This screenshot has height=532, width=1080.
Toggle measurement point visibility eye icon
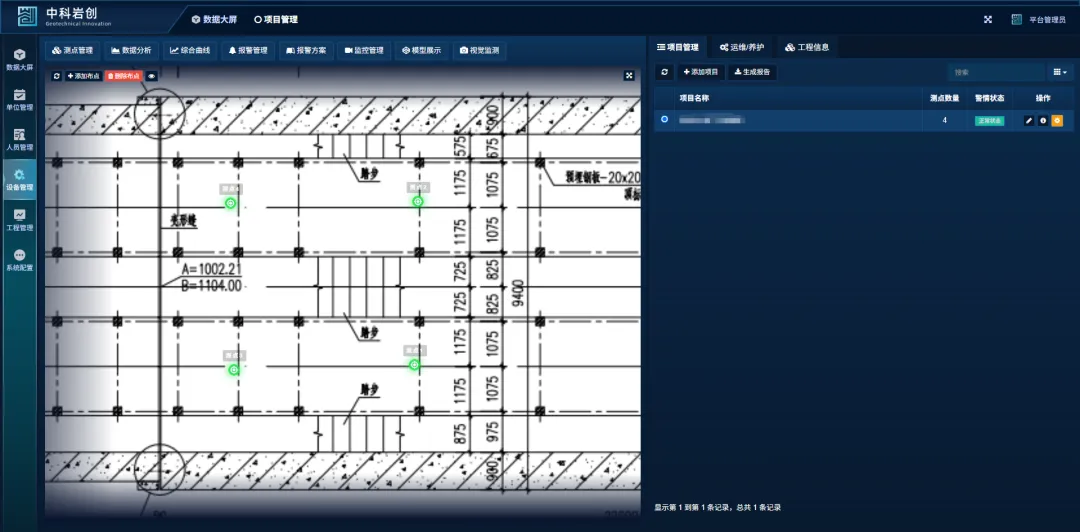[x=152, y=76]
